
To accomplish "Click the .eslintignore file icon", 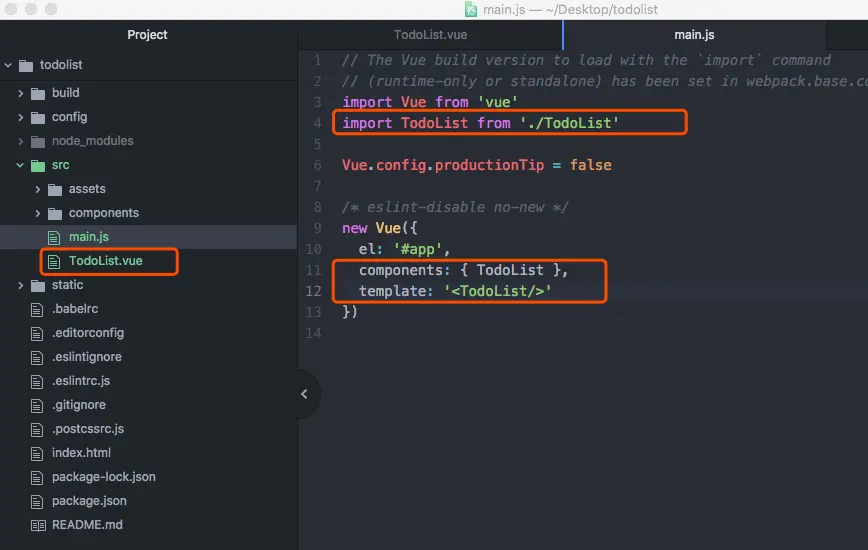I will [37, 357].
